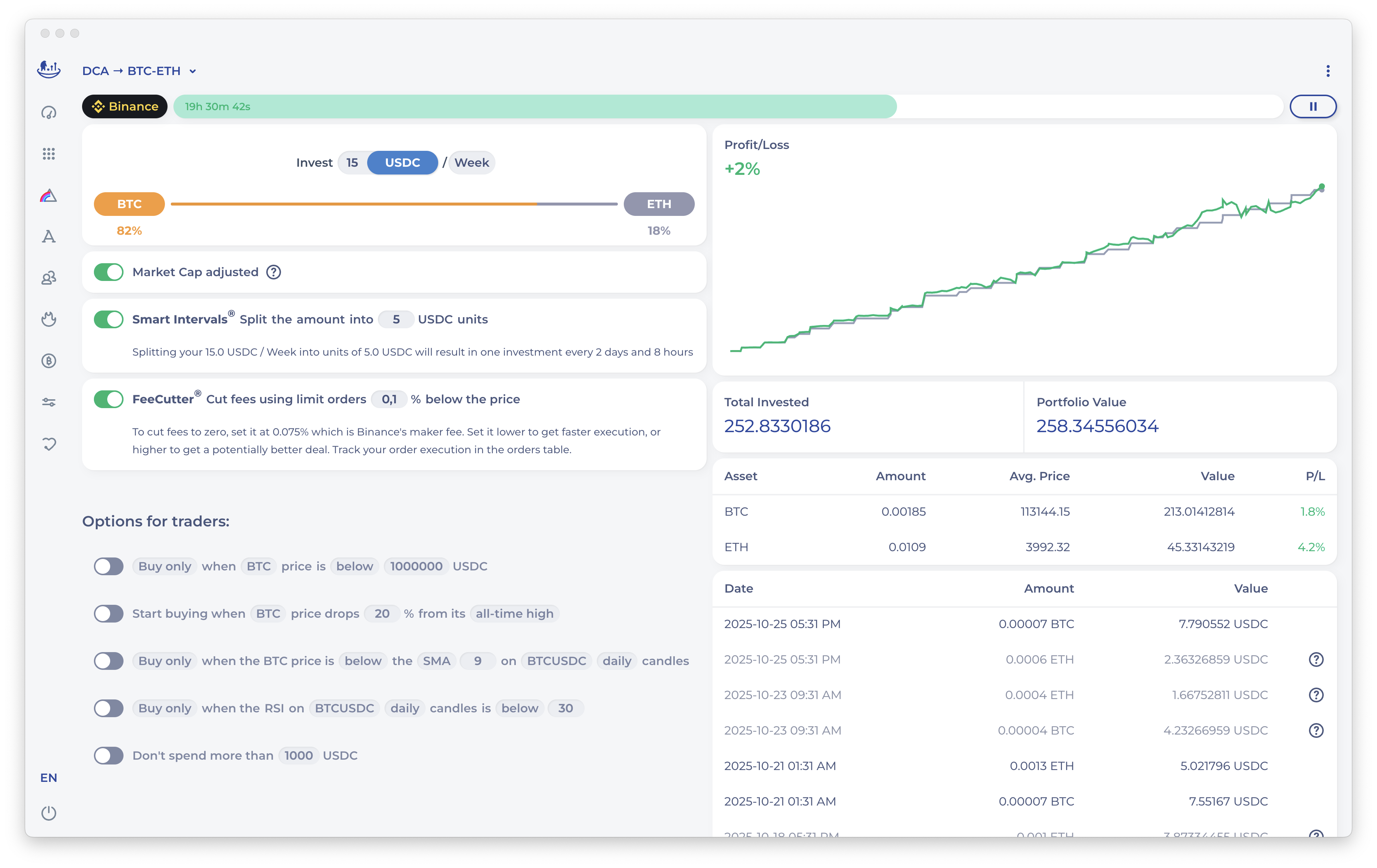
Task: Open the Week interval selector
Action: pyautogui.click(x=471, y=162)
